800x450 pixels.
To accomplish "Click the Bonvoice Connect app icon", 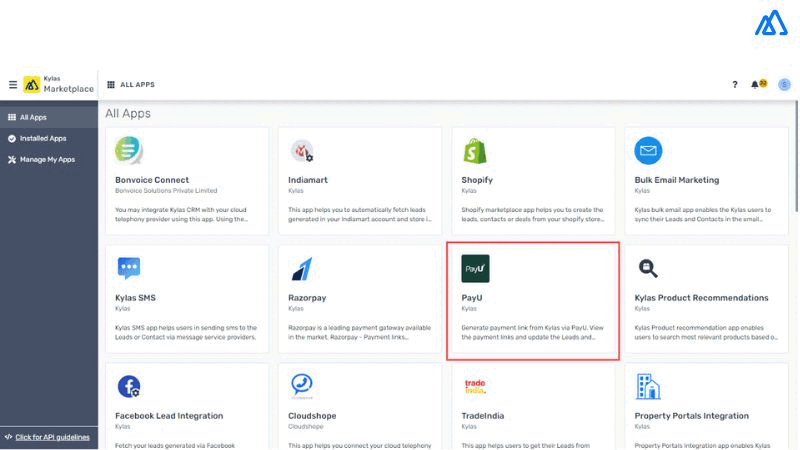I will click(x=130, y=151).
